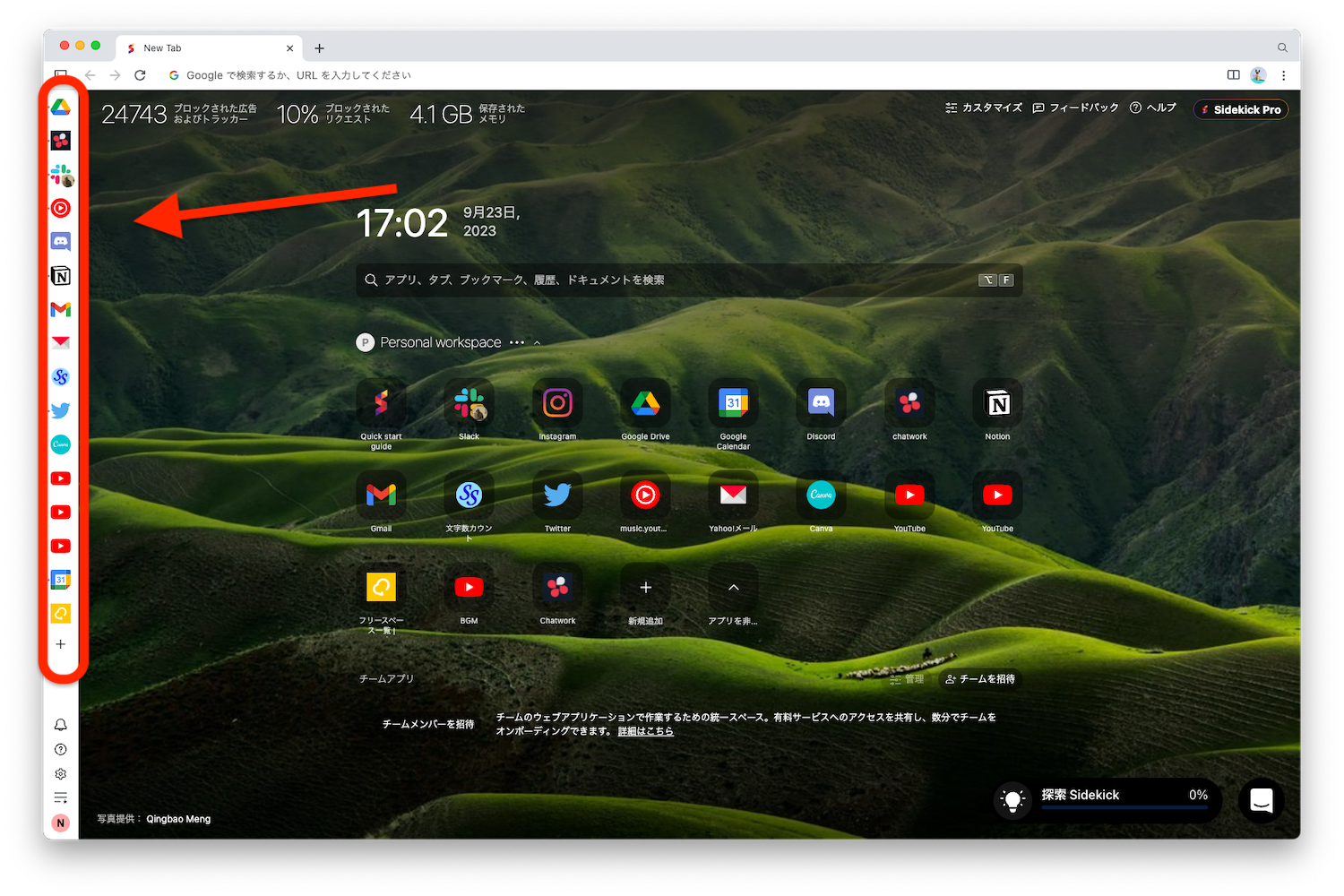The height and width of the screenshot is (896, 1344).
Task: Open the tab search magnifier in title bar
Action: pos(1282,47)
